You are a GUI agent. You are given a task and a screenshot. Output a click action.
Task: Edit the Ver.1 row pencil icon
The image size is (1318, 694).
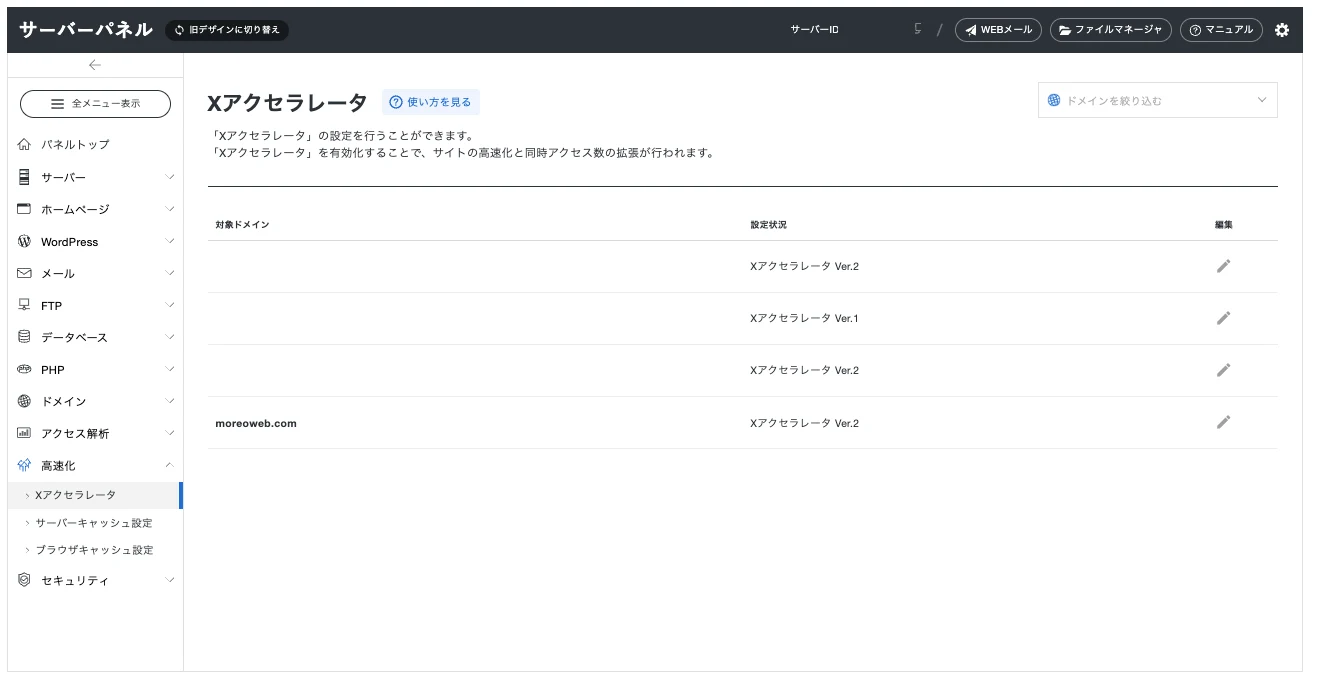click(1223, 318)
